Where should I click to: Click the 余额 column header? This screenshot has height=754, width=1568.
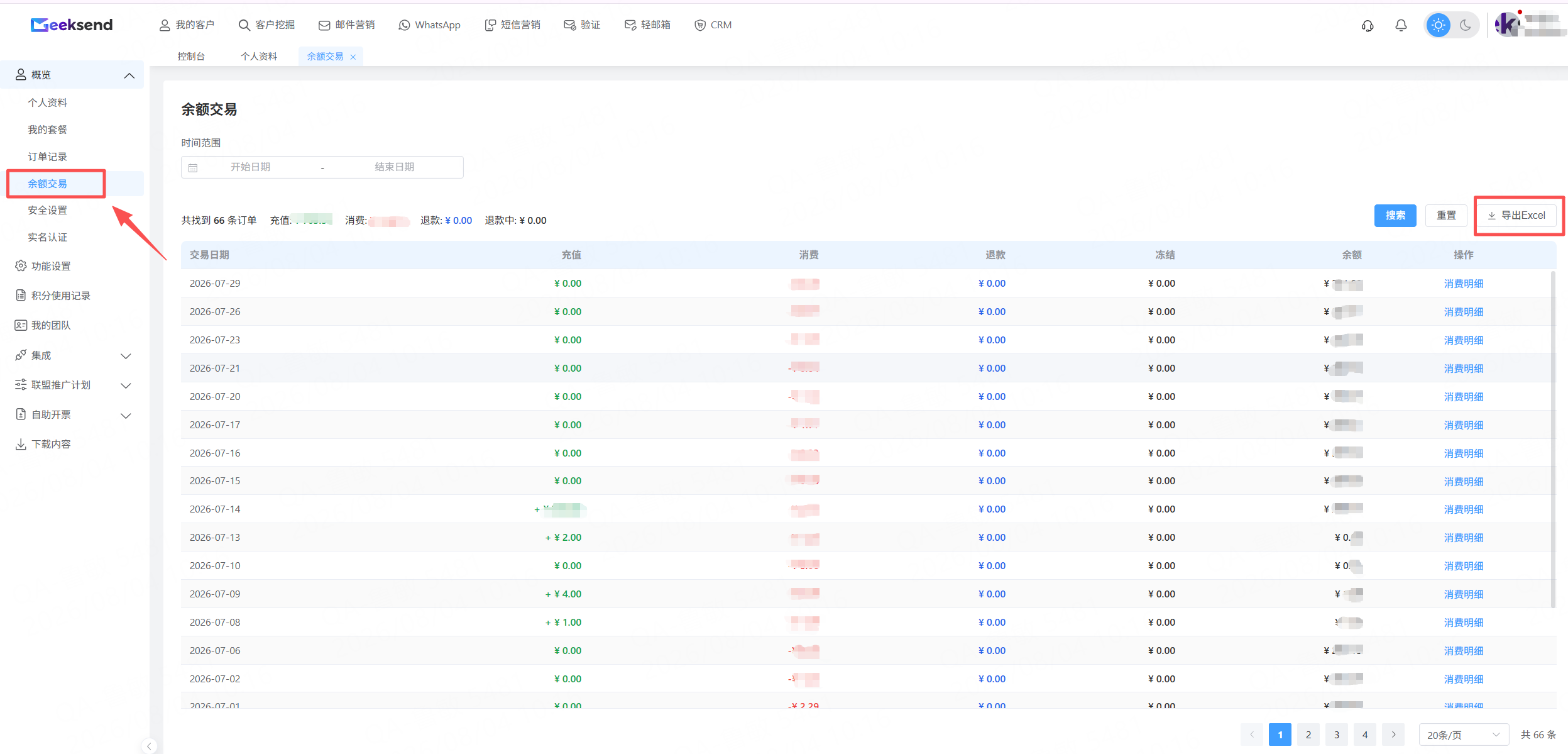(x=1352, y=255)
